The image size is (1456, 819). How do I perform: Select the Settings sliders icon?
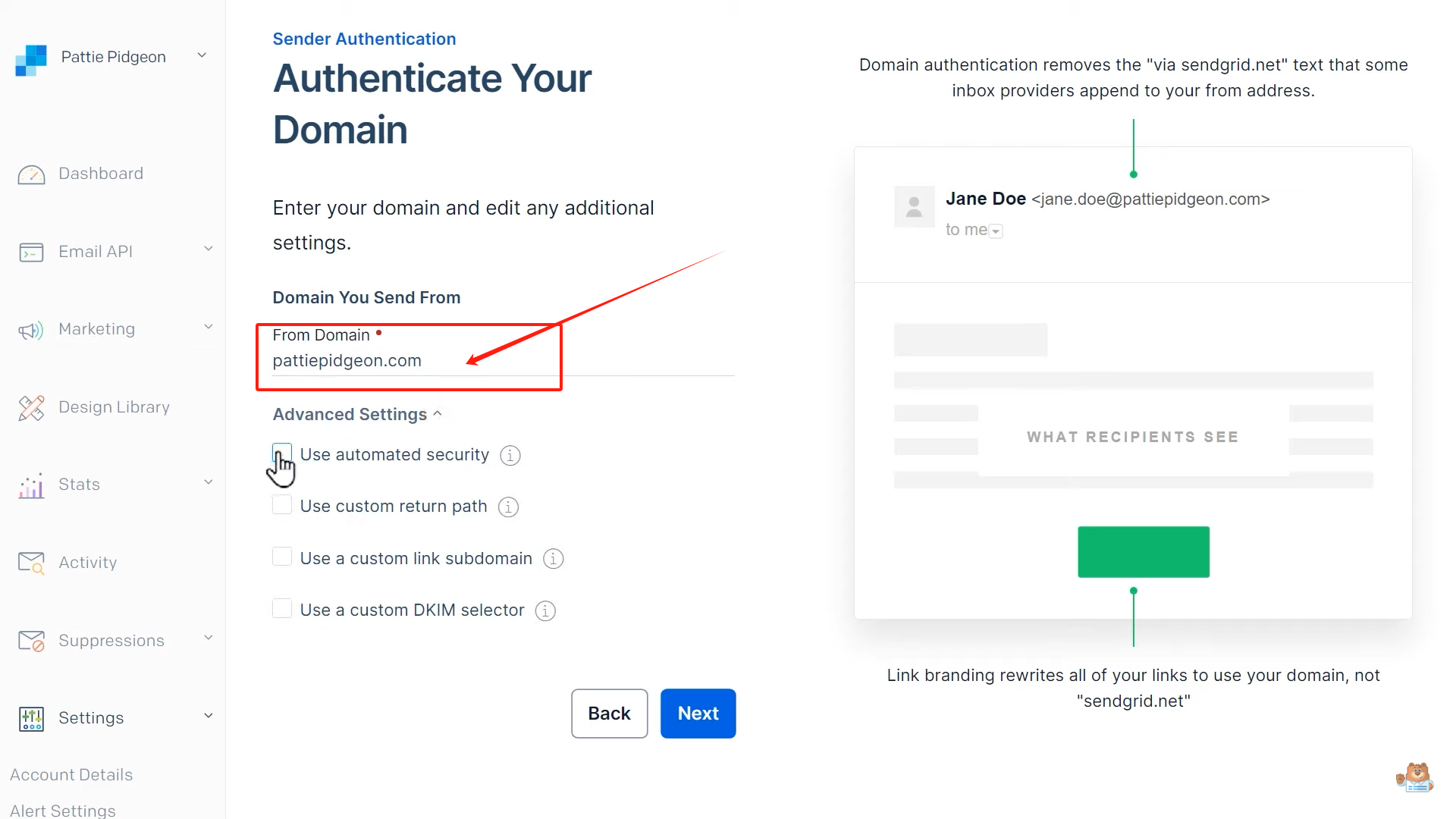tap(31, 718)
